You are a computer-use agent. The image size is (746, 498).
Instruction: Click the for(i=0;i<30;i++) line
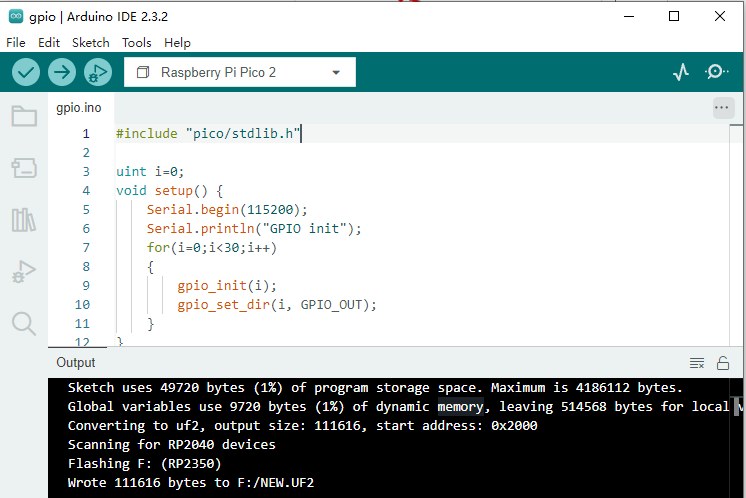(212, 248)
